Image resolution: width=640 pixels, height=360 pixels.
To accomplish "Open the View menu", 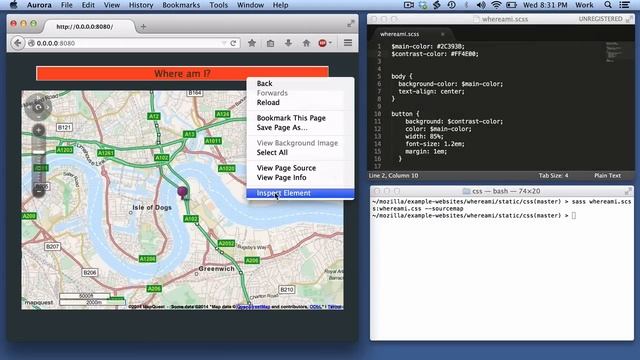I will click(112, 5).
